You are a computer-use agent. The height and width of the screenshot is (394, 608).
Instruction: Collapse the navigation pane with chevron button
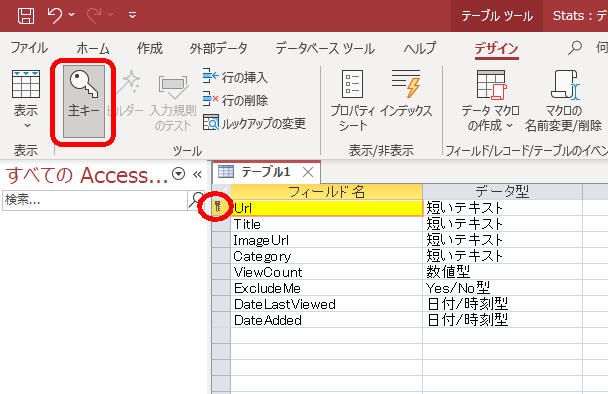click(197, 175)
